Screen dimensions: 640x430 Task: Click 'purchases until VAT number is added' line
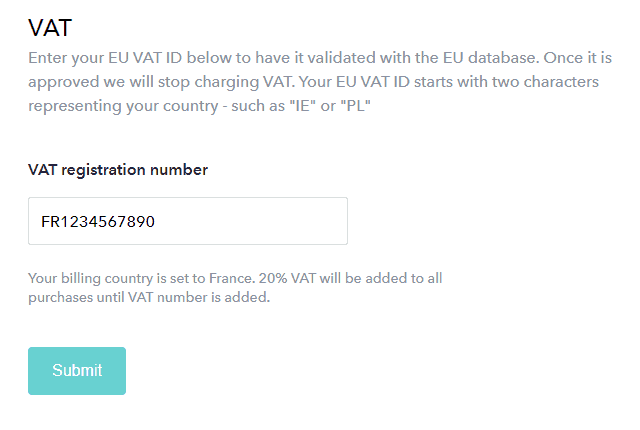pos(148,297)
